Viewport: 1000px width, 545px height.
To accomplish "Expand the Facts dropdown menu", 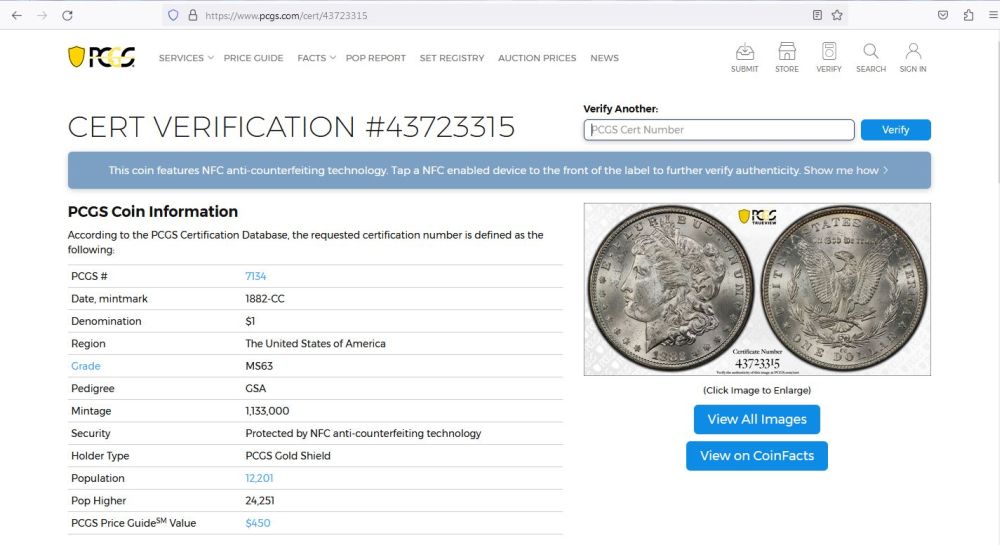I will [316, 58].
